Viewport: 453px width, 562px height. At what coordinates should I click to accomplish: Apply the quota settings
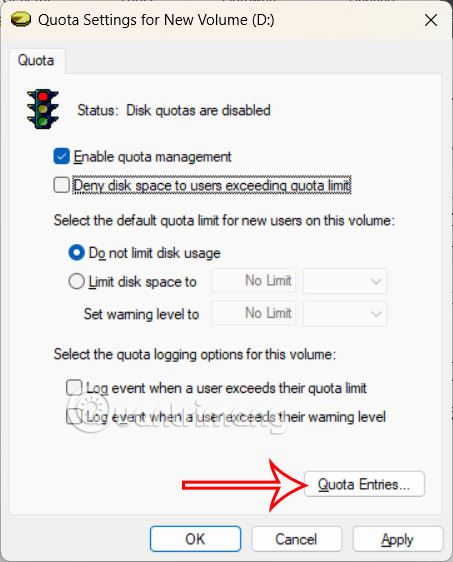(x=398, y=539)
